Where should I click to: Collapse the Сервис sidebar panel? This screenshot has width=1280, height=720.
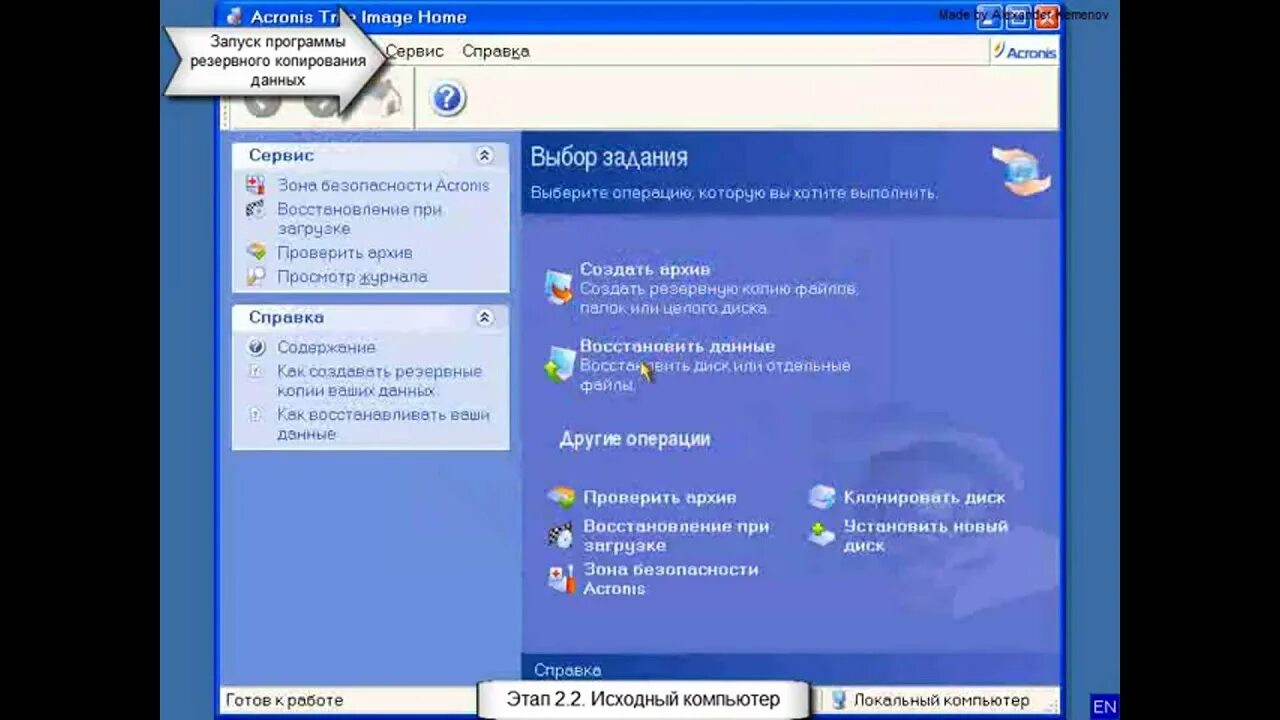(x=485, y=155)
